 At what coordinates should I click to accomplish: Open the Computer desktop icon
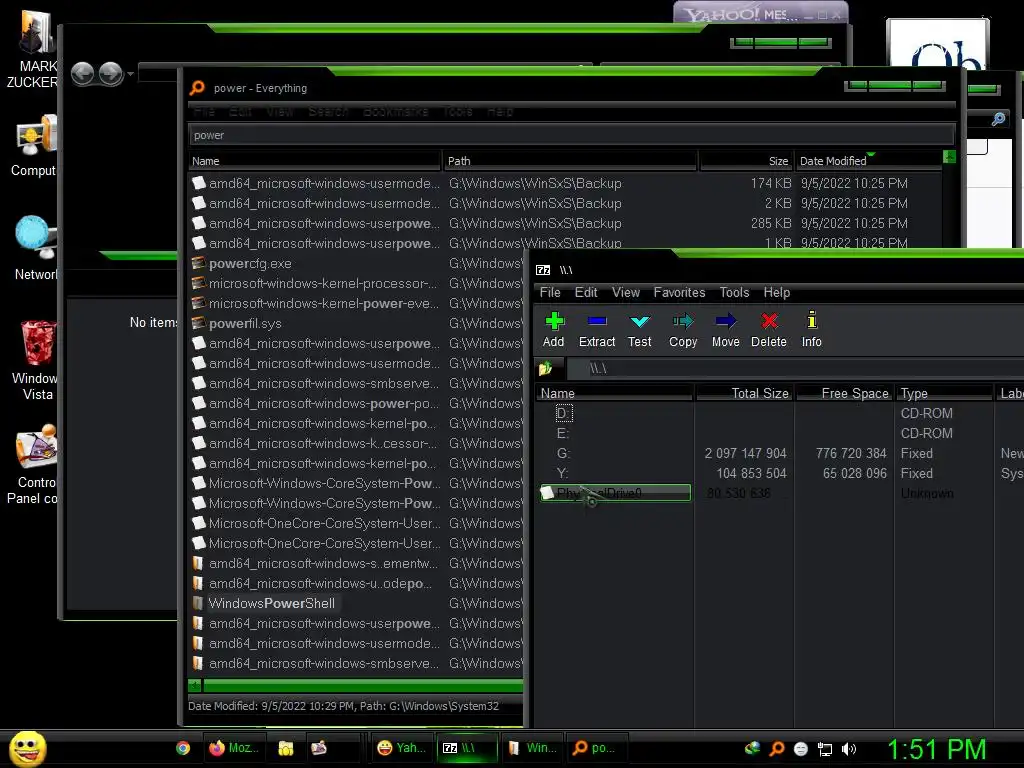click(33, 146)
